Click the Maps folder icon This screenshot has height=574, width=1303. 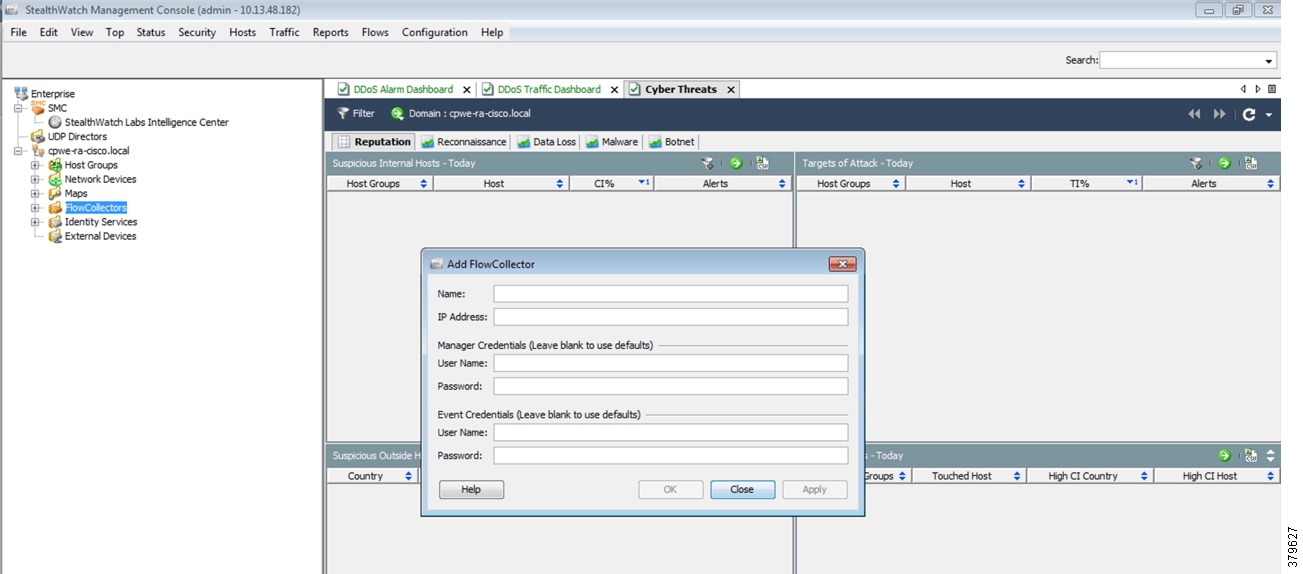[x=55, y=194]
